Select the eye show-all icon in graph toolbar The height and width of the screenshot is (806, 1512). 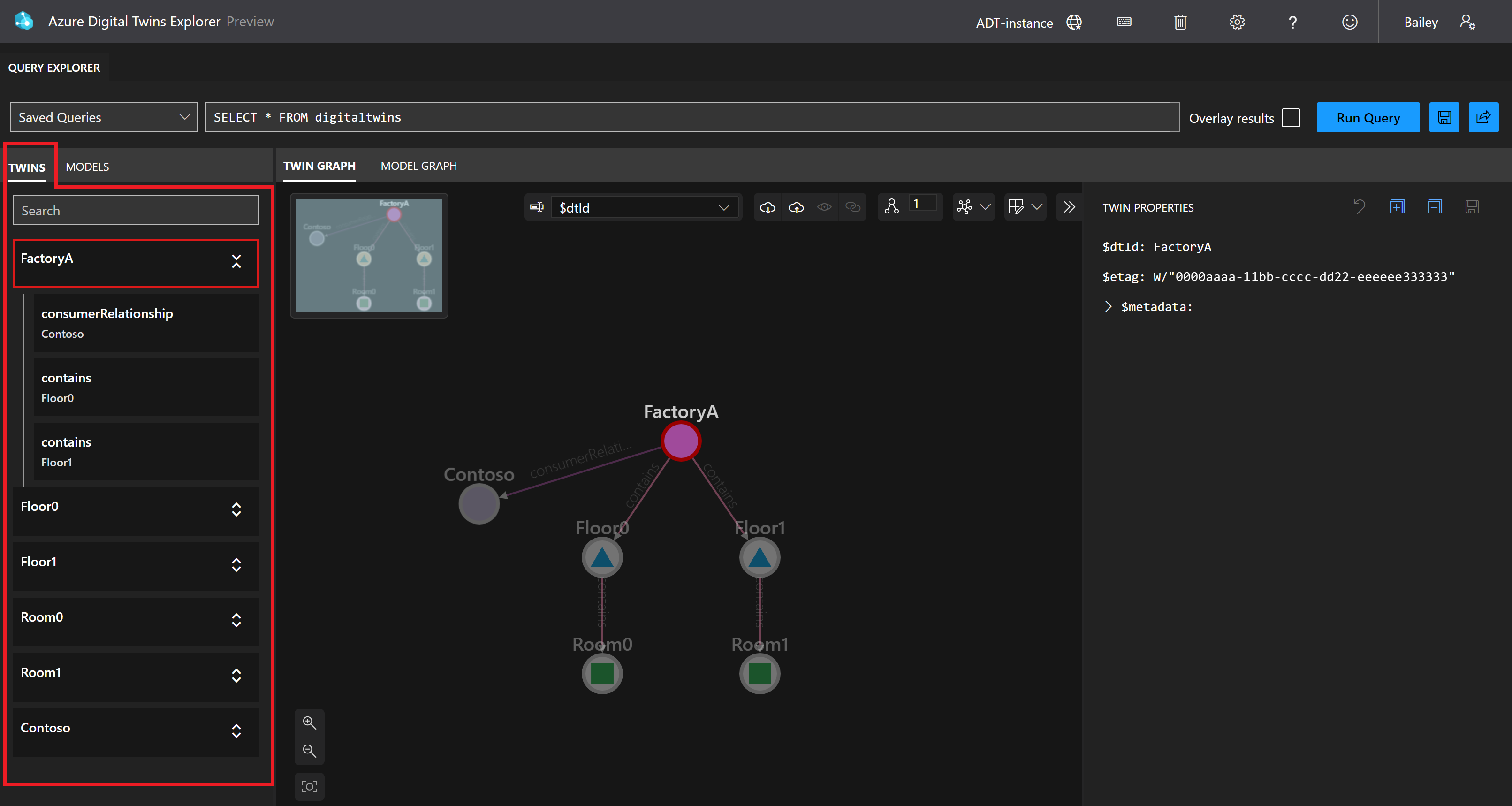point(824,206)
